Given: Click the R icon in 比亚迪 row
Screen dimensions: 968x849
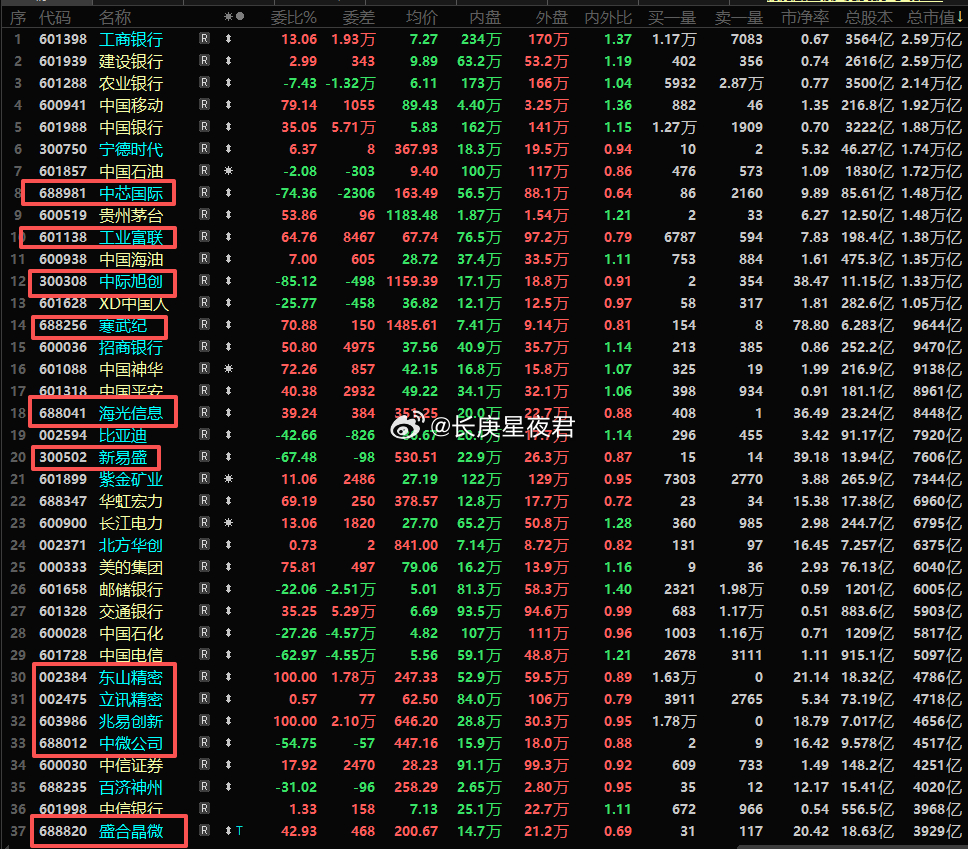Looking at the screenshot, I should (x=204, y=435).
